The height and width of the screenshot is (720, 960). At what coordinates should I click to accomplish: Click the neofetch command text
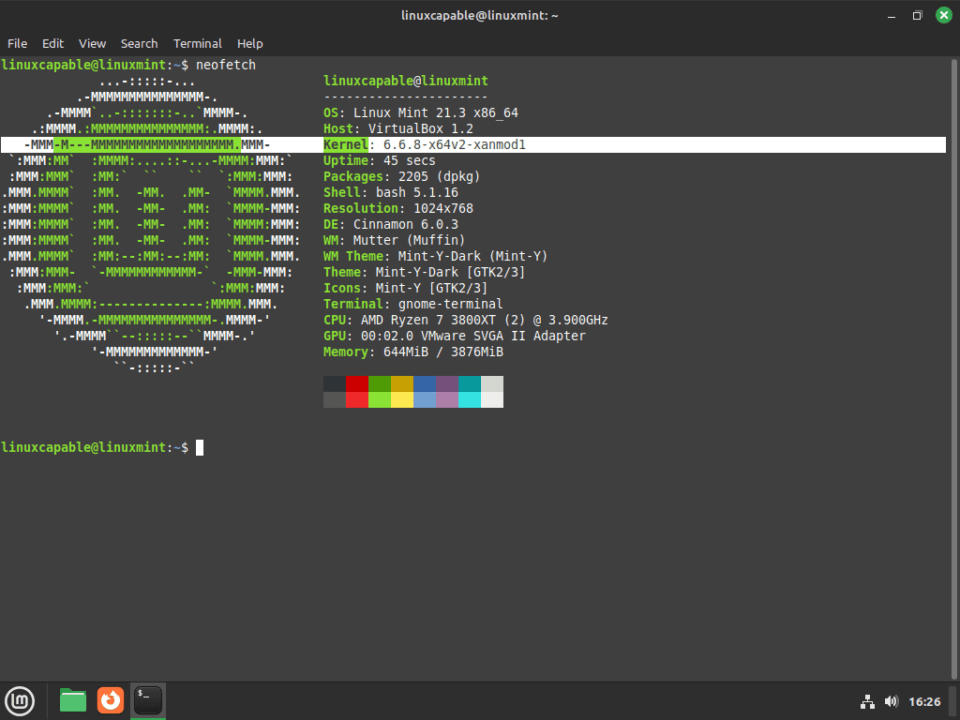click(x=225, y=64)
